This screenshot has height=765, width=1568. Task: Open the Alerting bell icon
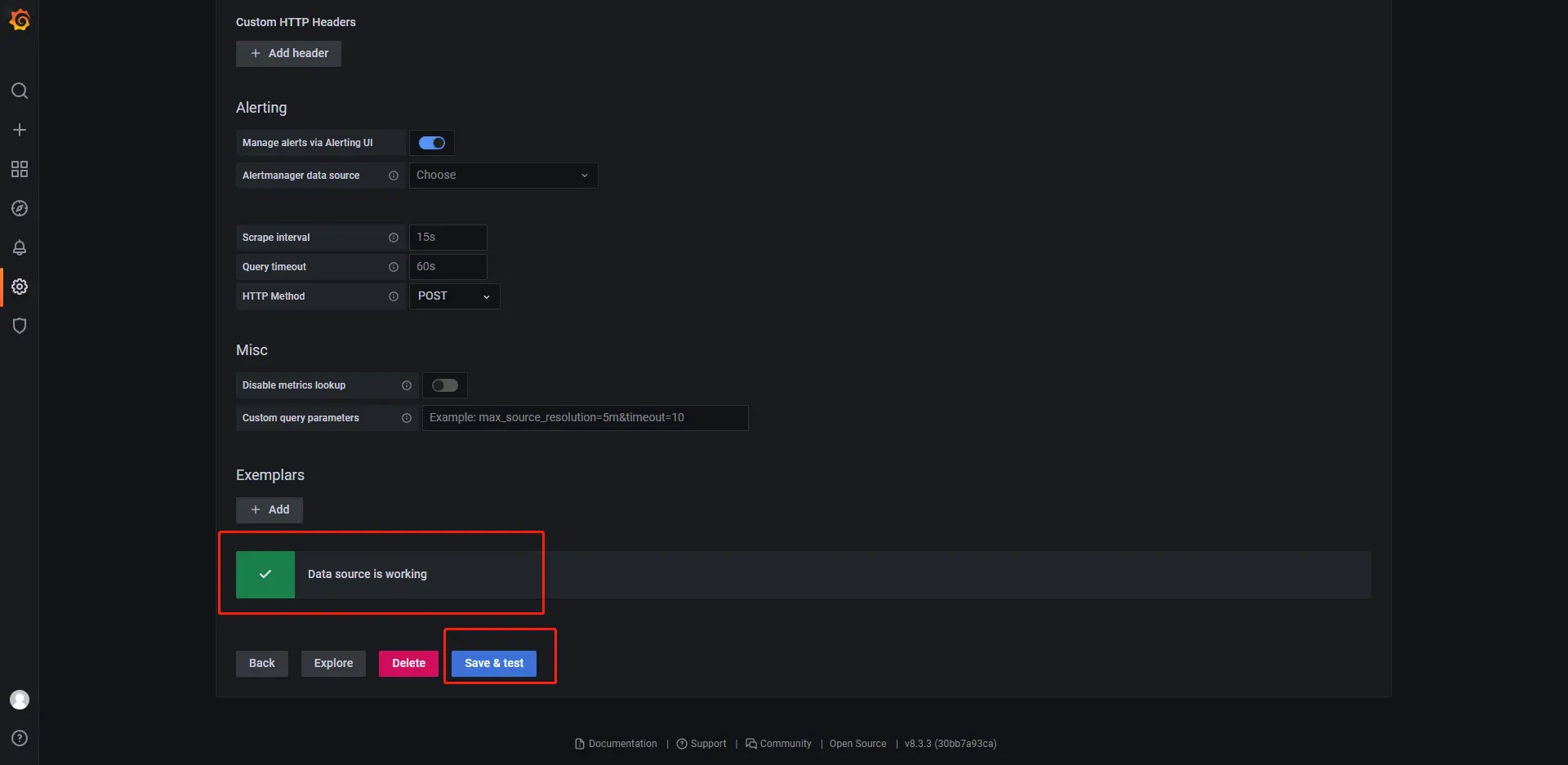(20, 247)
